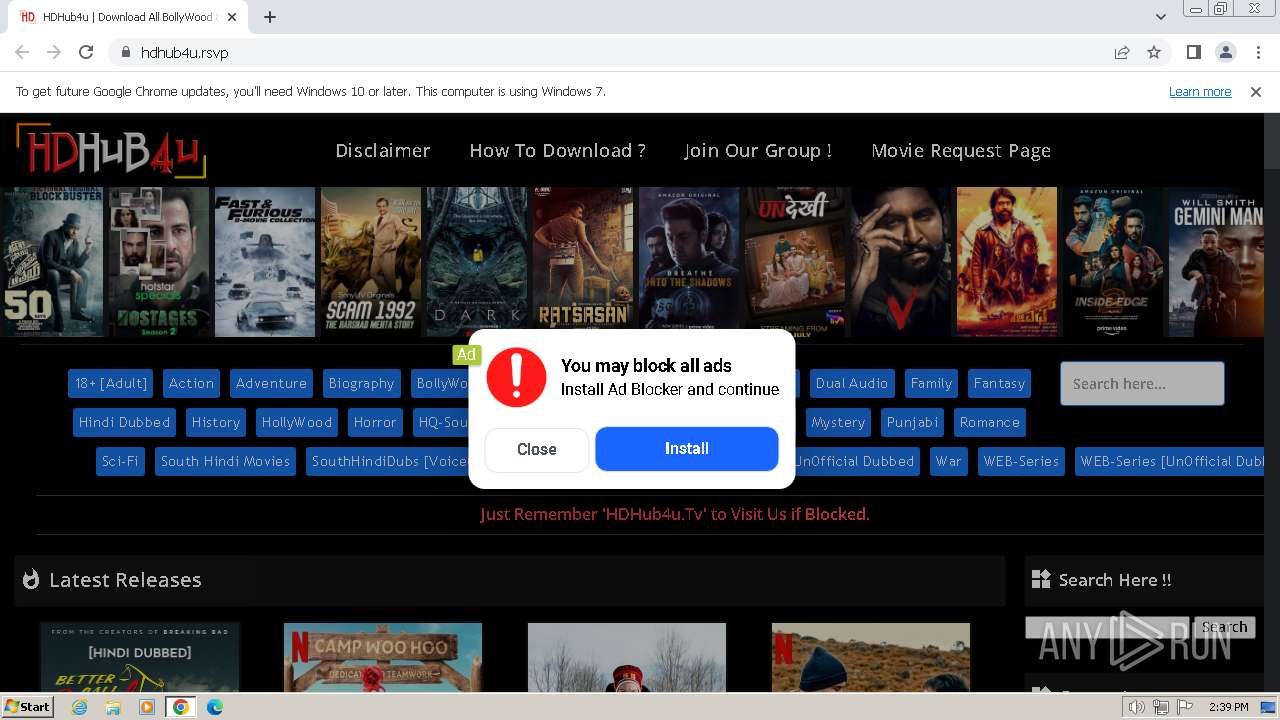Select the Mystery category tag
This screenshot has height=720, width=1280.
[x=838, y=422]
